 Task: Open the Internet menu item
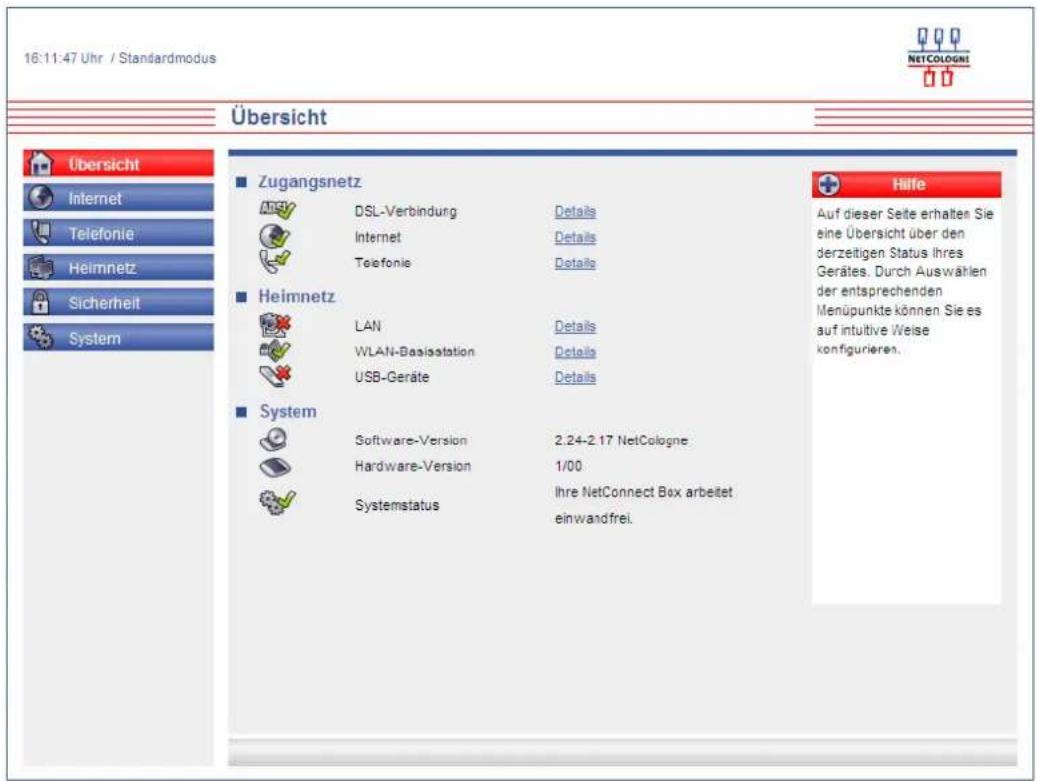coord(118,198)
